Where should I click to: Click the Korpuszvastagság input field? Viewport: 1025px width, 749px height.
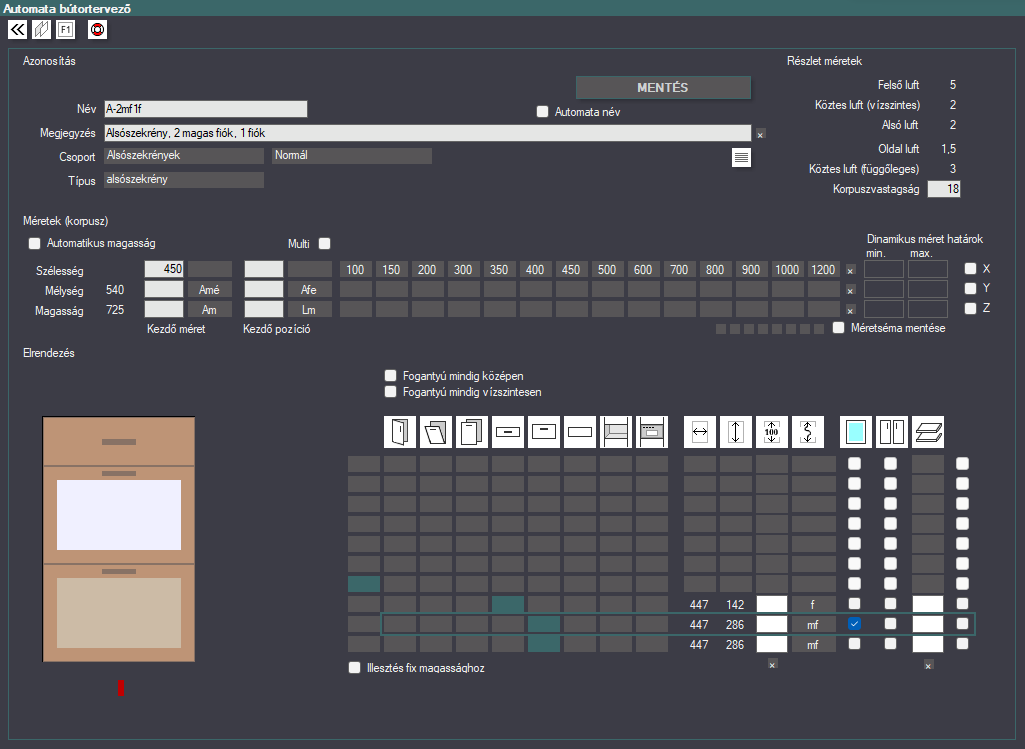pos(944,190)
